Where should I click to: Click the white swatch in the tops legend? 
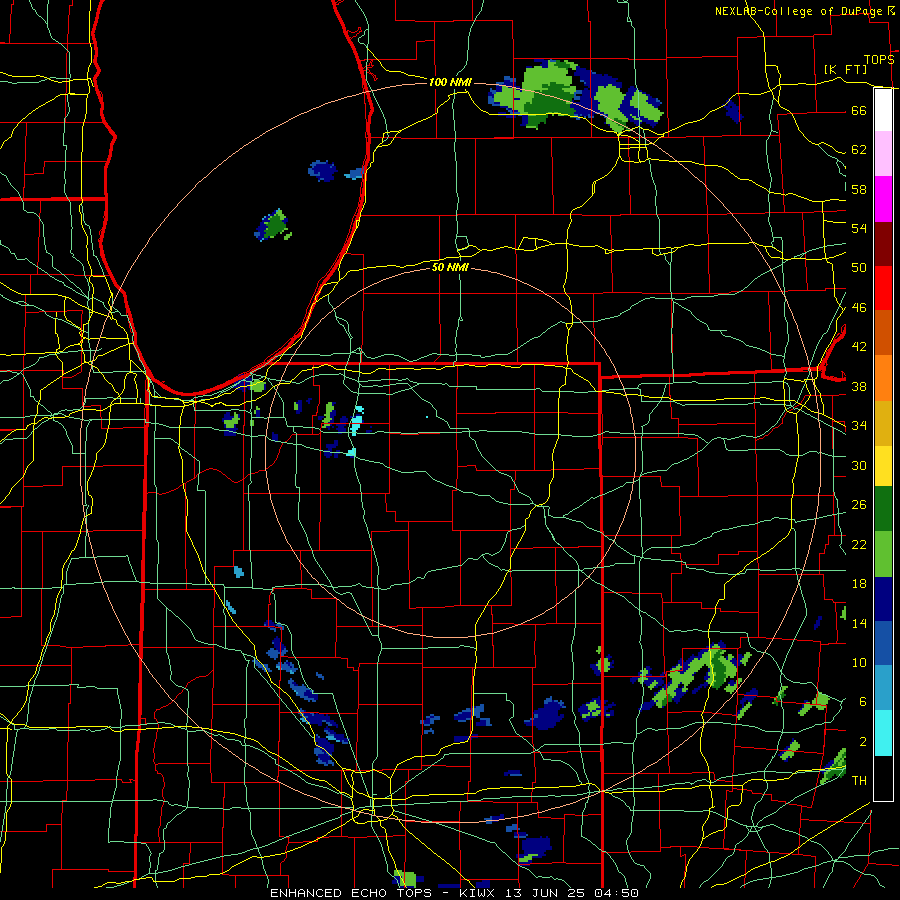click(x=883, y=110)
